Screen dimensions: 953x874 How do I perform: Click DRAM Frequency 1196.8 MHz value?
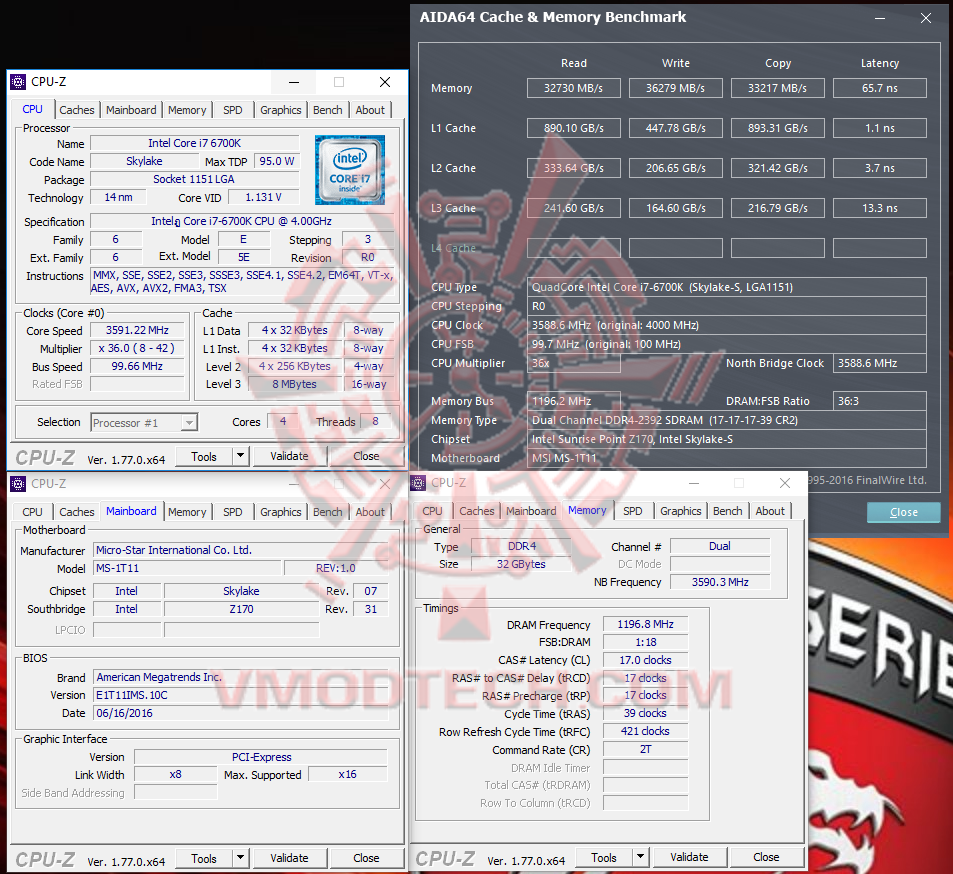click(645, 624)
